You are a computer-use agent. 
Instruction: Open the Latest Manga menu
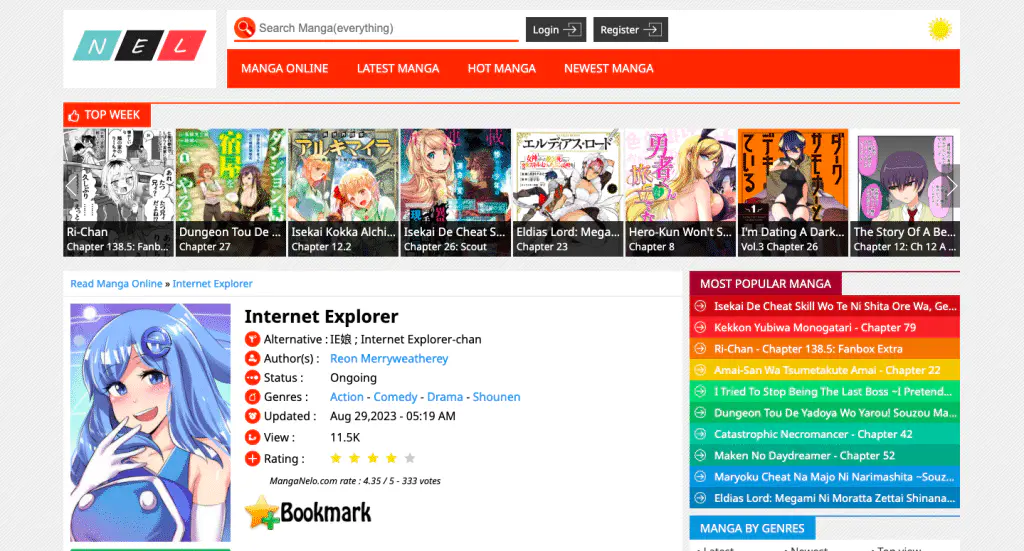398,69
